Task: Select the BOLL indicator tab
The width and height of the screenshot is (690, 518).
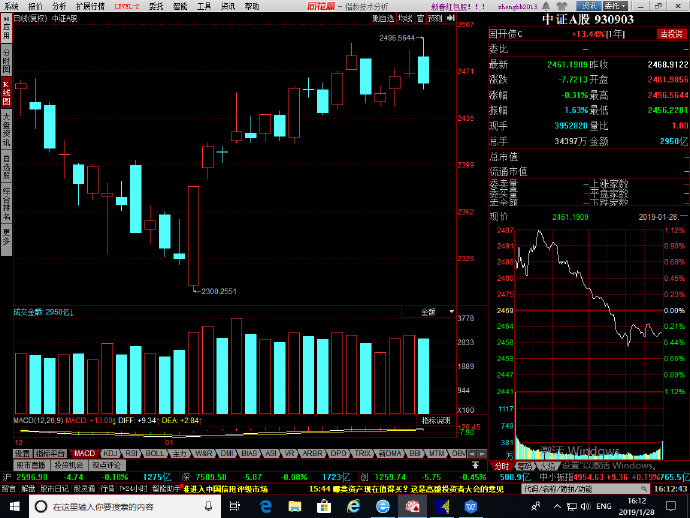Action: pyautogui.click(x=155, y=453)
